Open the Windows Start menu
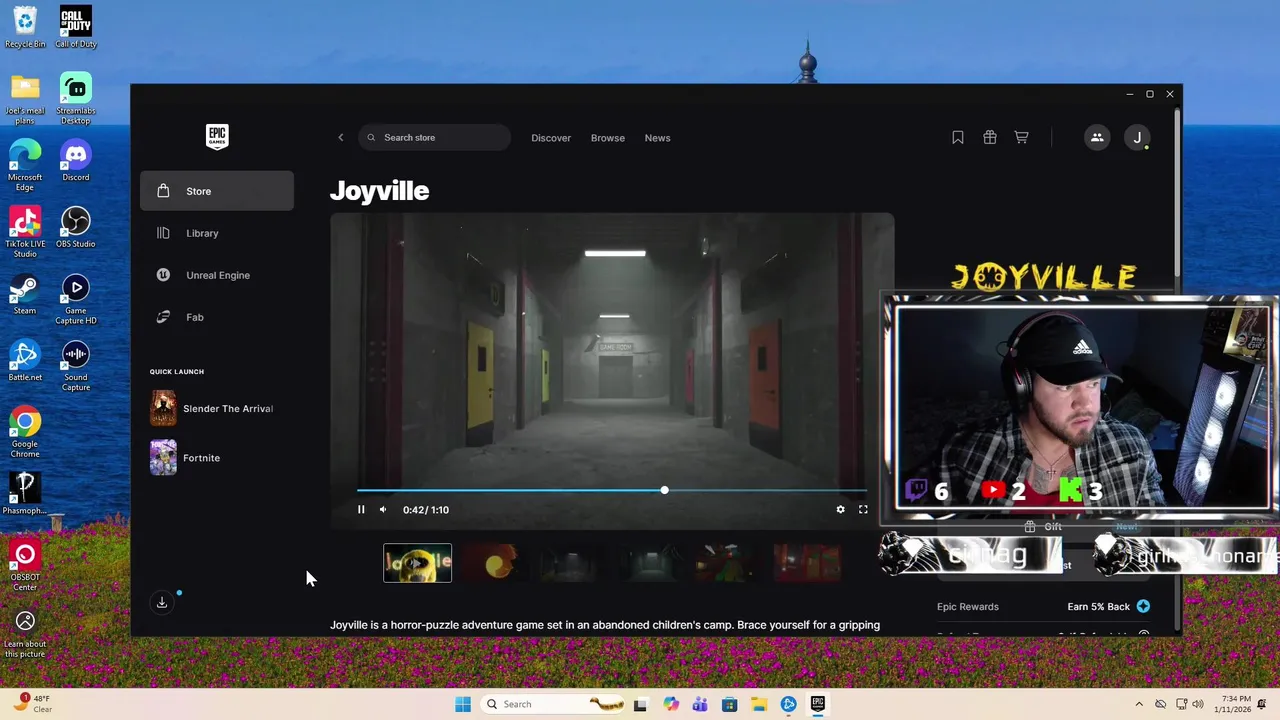This screenshot has height=720, width=1280. 463,704
